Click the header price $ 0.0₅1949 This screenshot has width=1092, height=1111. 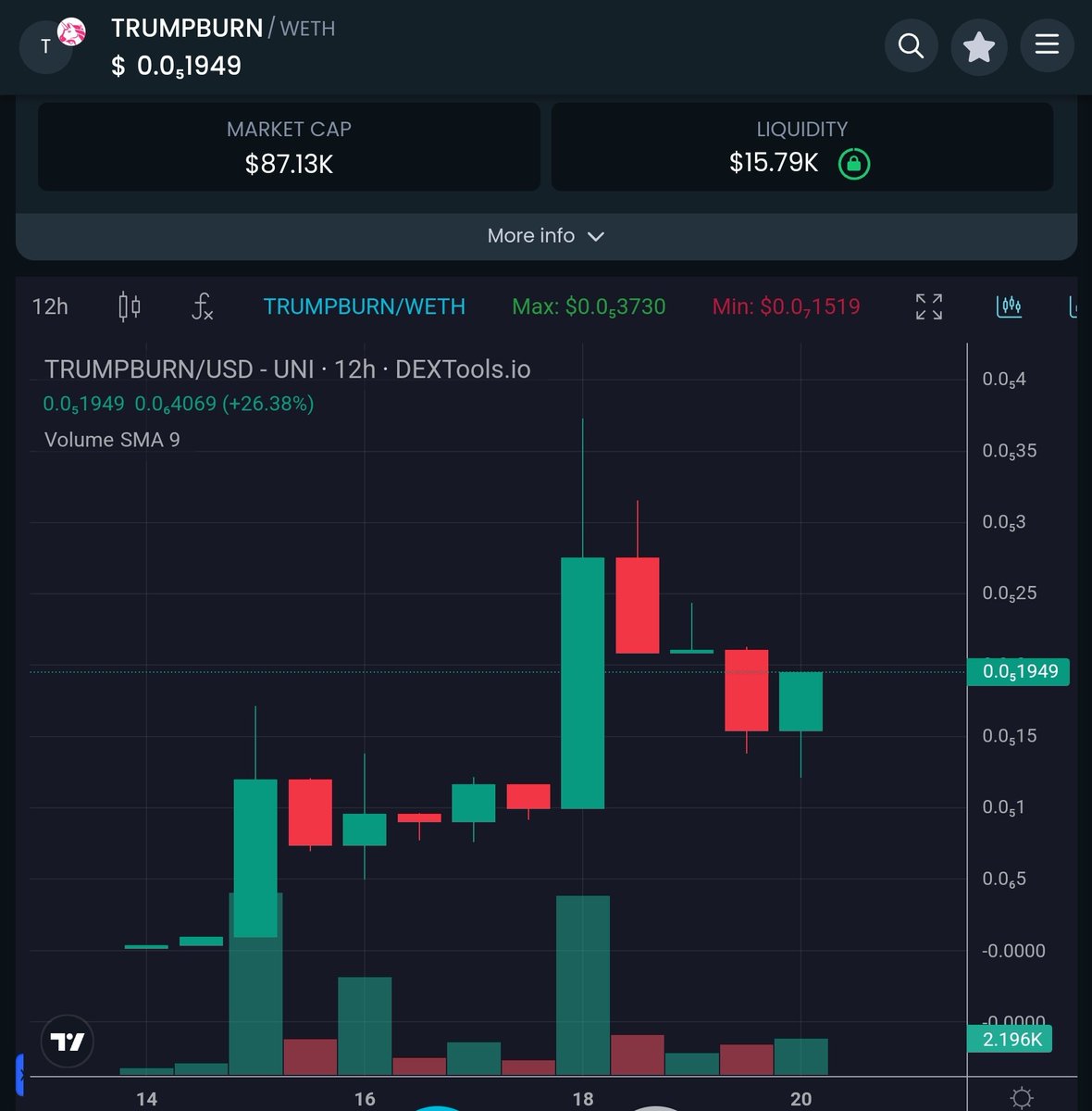pyautogui.click(x=176, y=66)
